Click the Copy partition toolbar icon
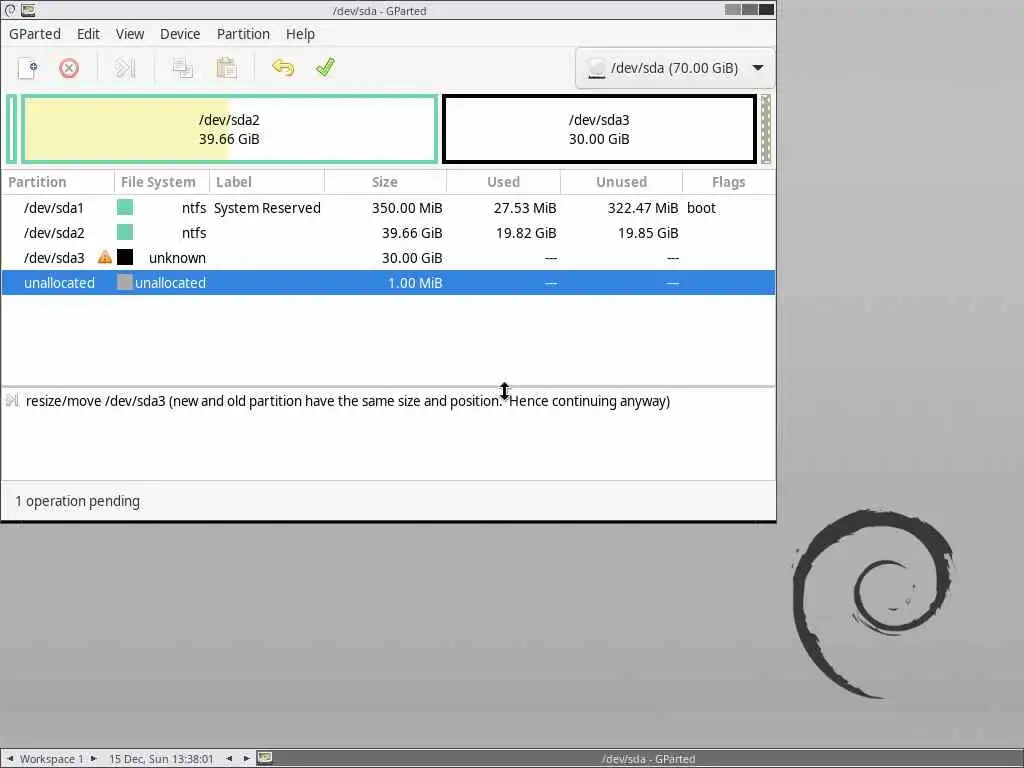Viewport: 1024px width, 768px height. 182,68
